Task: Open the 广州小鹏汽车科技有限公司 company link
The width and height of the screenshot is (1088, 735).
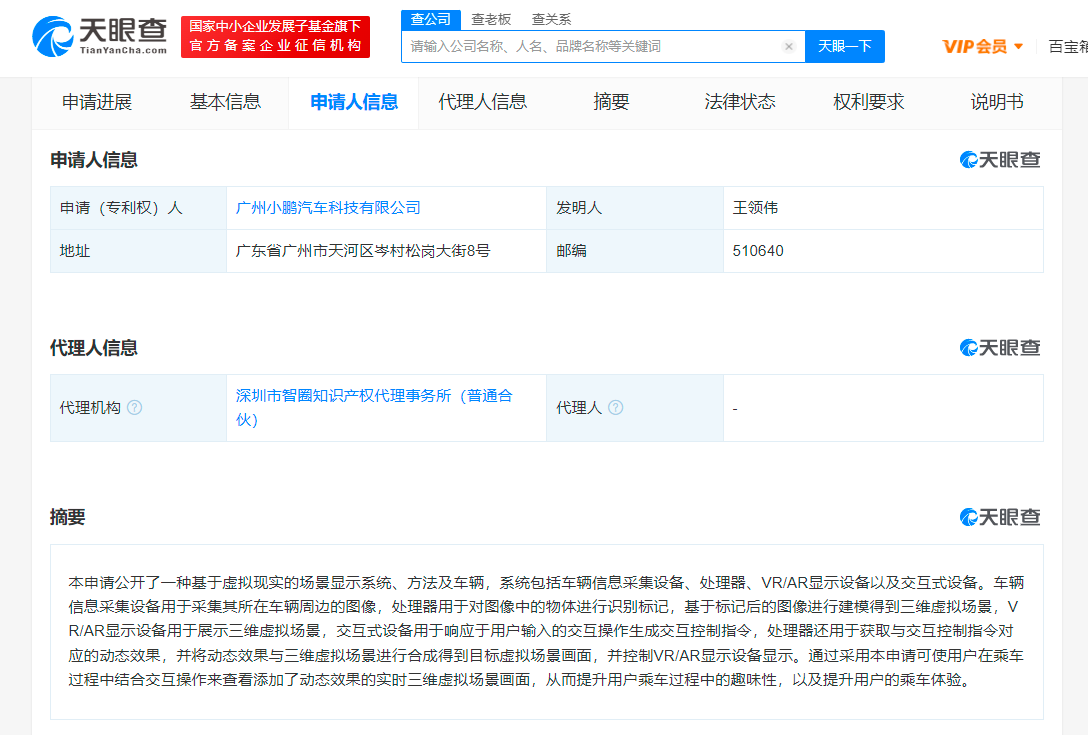Action: pyautogui.click(x=328, y=208)
